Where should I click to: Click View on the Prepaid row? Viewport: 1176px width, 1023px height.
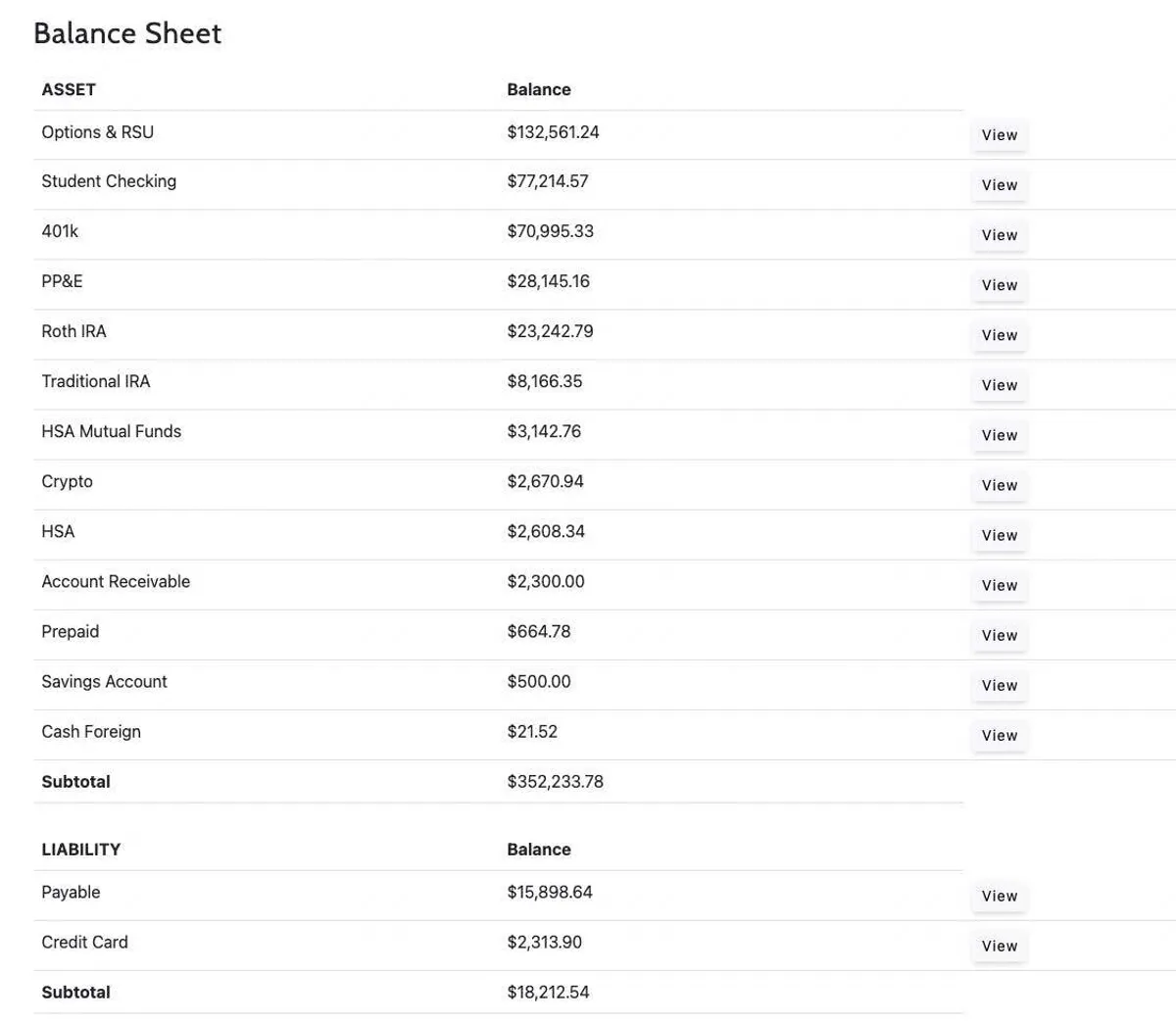click(x=999, y=635)
